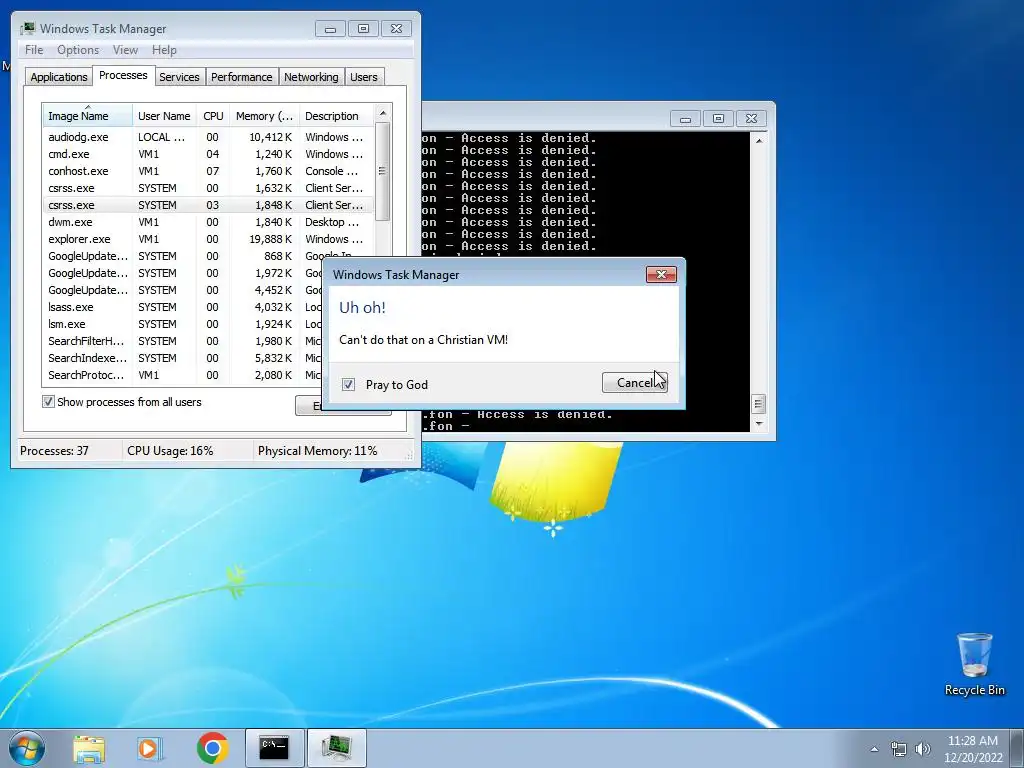Open the View menu
This screenshot has height=768, width=1024.
pyautogui.click(x=125, y=50)
